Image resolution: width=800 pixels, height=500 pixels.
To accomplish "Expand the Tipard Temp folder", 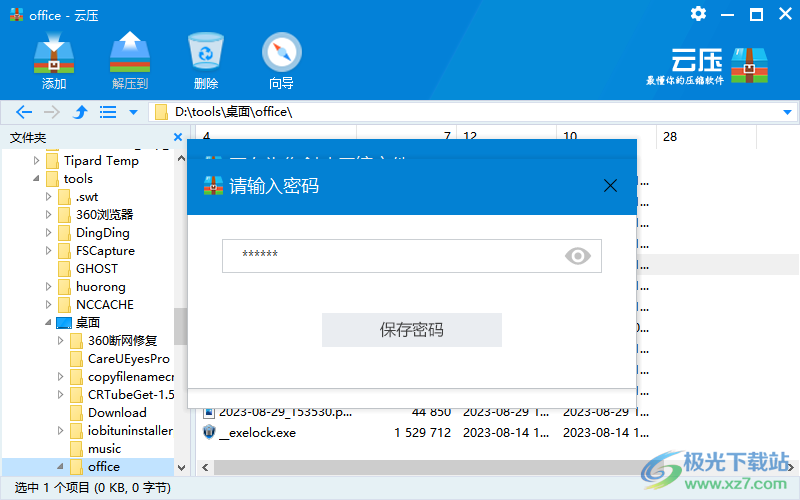I will pyautogui.click(x=36, y=161).
